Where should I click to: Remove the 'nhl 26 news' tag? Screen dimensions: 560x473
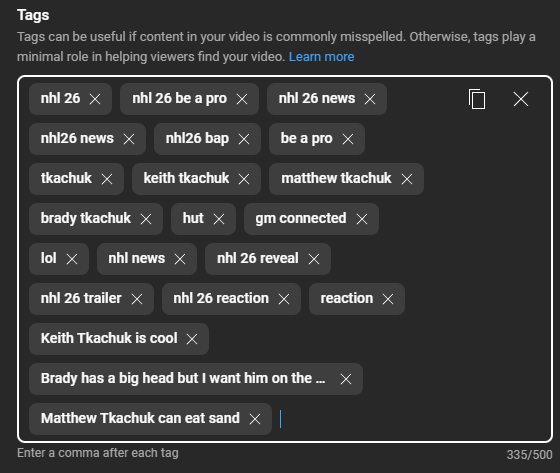pyautogui.click(x=370, y=99)
